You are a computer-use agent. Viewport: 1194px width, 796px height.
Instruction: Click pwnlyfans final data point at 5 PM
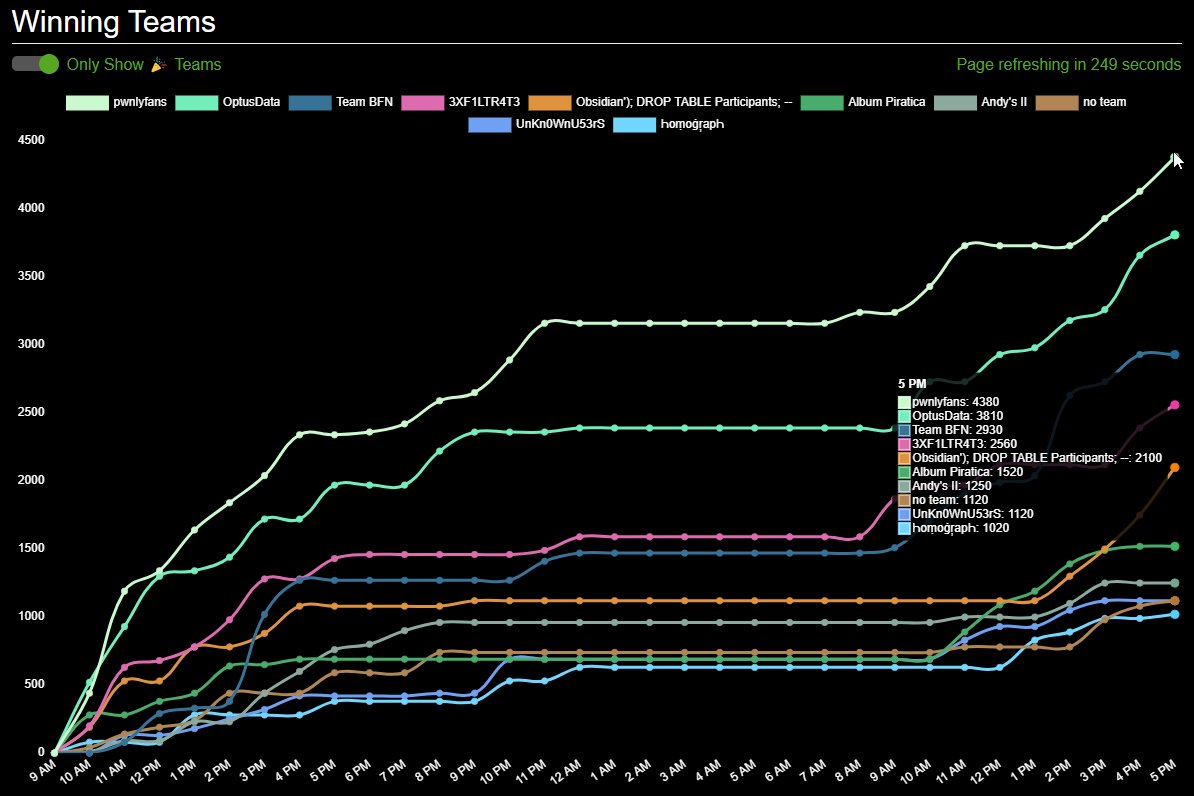1174,157
